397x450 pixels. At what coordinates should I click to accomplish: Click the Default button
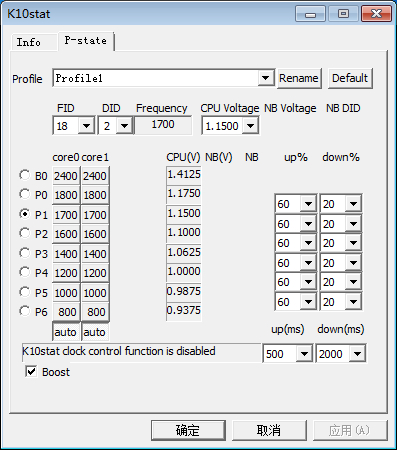[350, 78]
